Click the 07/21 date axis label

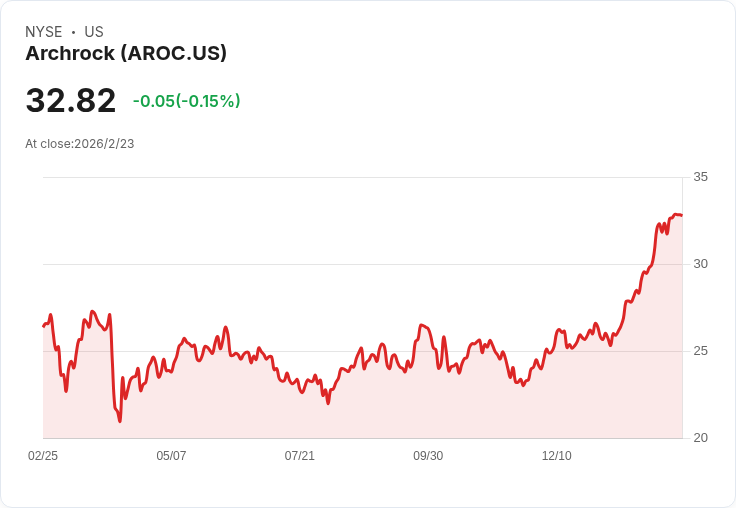click(299, 455)
